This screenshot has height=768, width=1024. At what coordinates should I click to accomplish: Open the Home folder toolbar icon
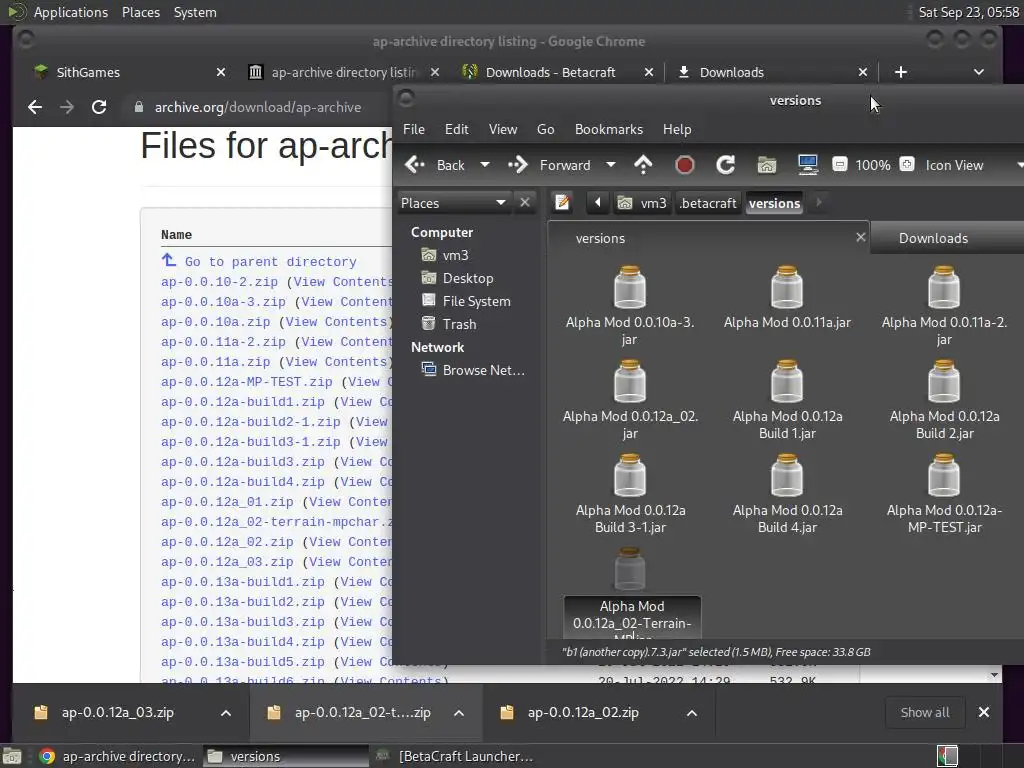pyautogui.click(x=767, y=165)
